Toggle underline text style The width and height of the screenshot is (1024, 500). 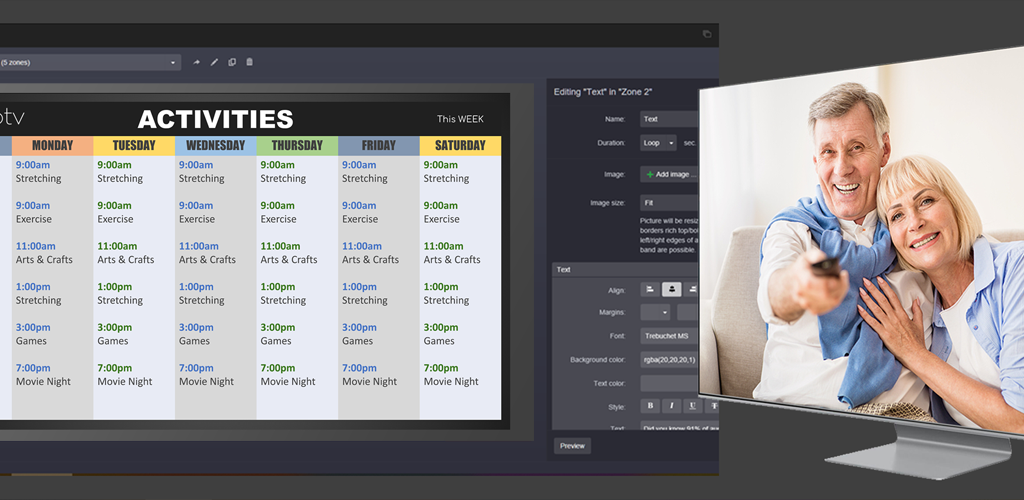tap(692, 406)
